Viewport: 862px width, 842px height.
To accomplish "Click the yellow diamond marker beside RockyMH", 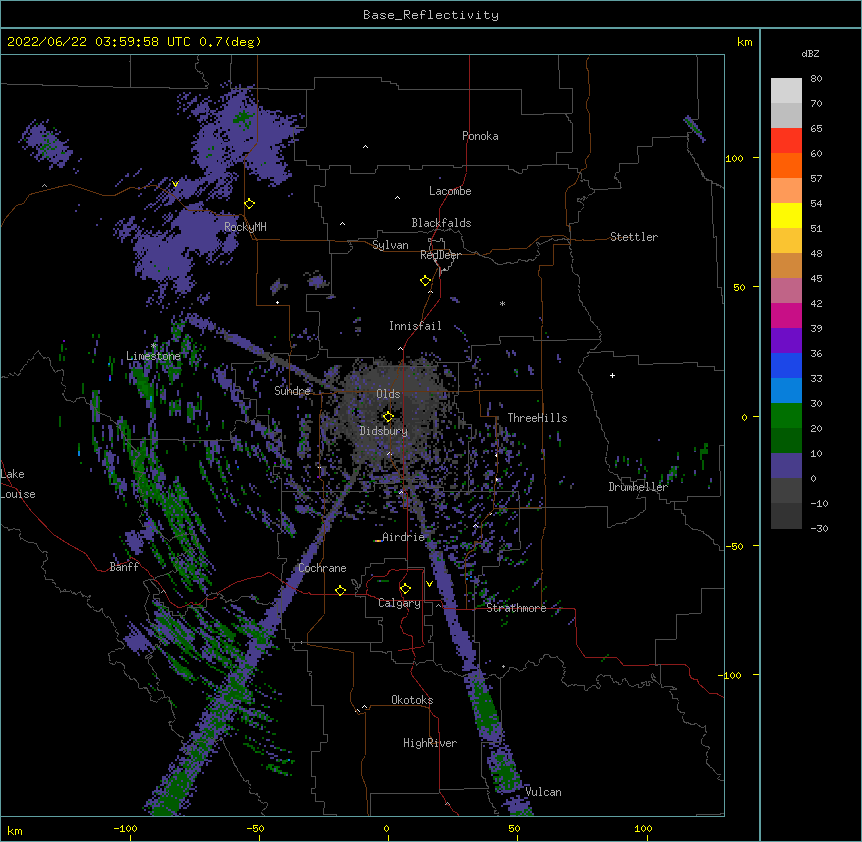I will [250, 204].
